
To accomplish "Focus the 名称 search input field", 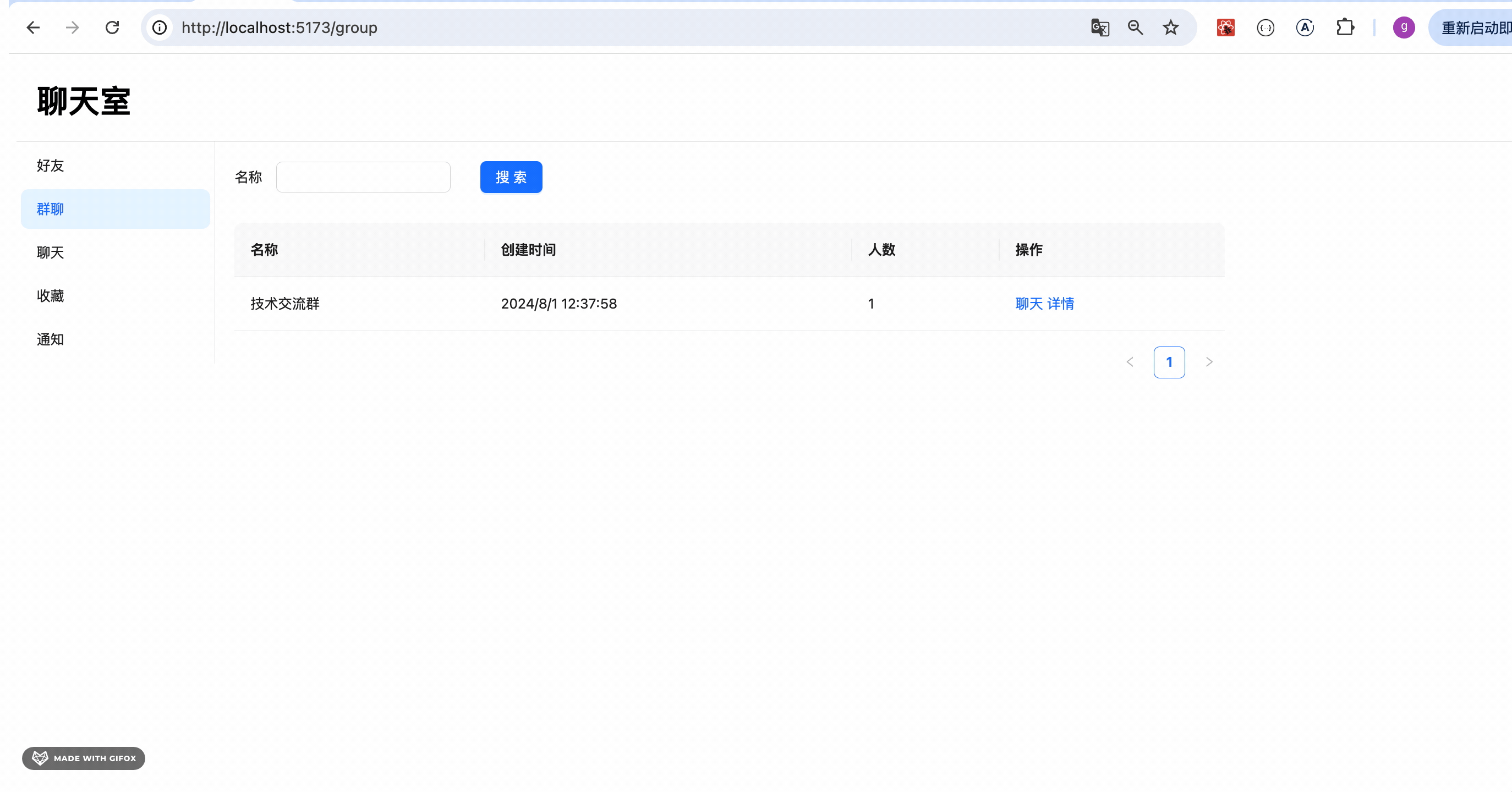I will [363, 177].
